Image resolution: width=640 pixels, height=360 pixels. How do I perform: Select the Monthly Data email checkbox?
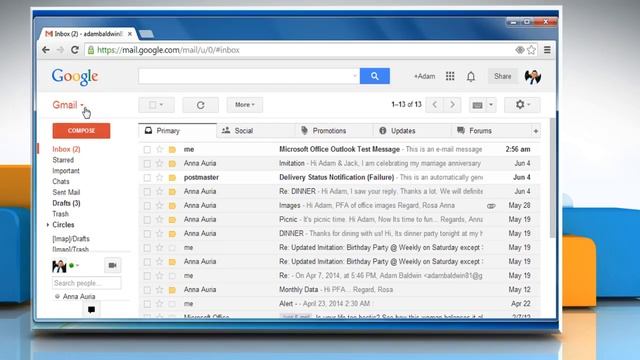(147, 290)
